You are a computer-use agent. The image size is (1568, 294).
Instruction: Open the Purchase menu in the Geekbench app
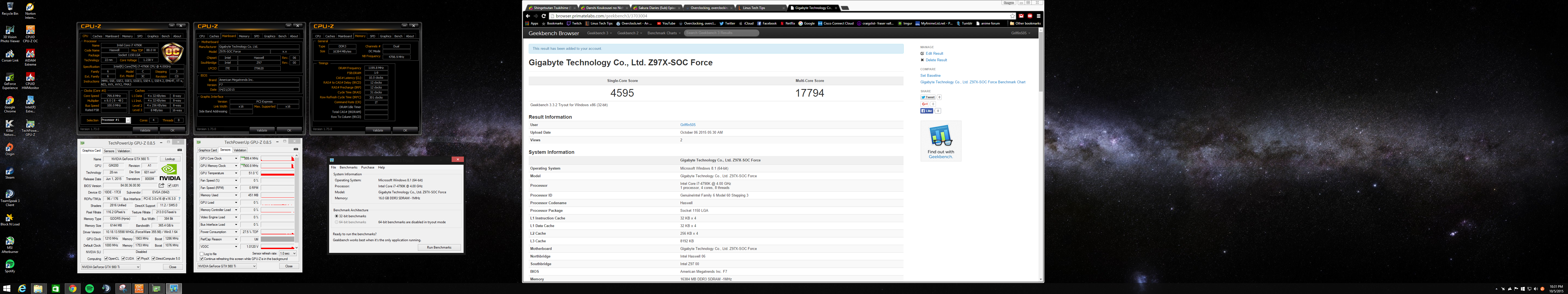click(x=368, y=167)
